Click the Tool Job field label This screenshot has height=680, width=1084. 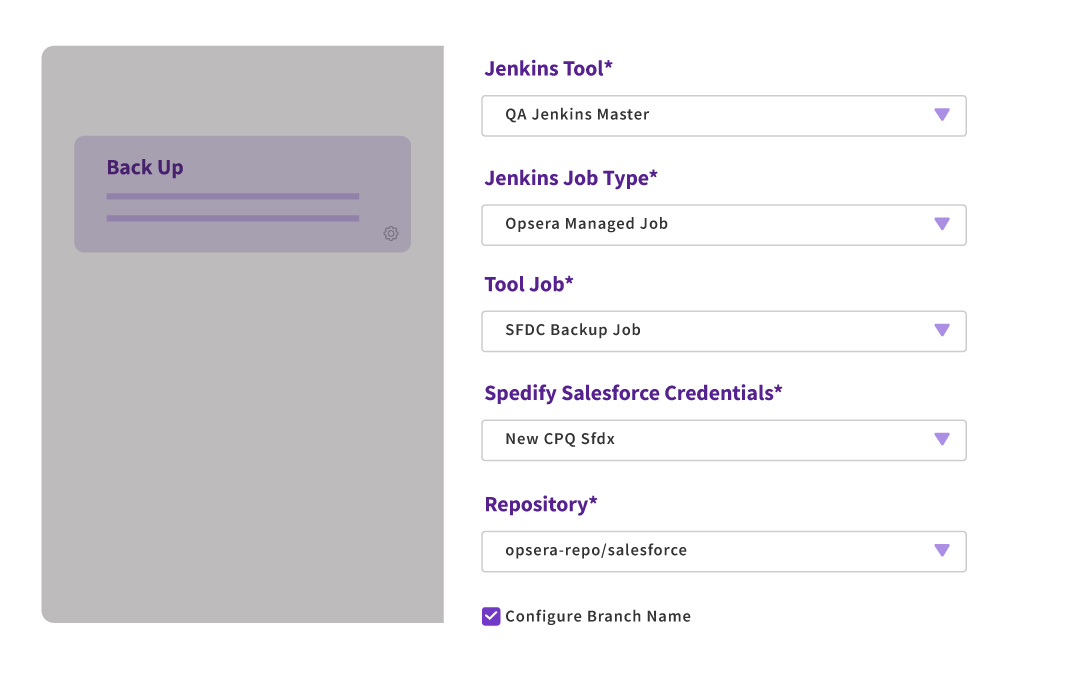(529, 284)
